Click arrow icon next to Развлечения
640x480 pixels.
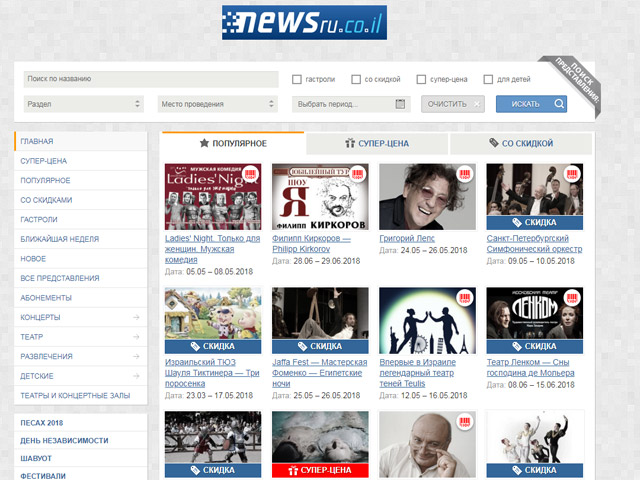(136, 356)
